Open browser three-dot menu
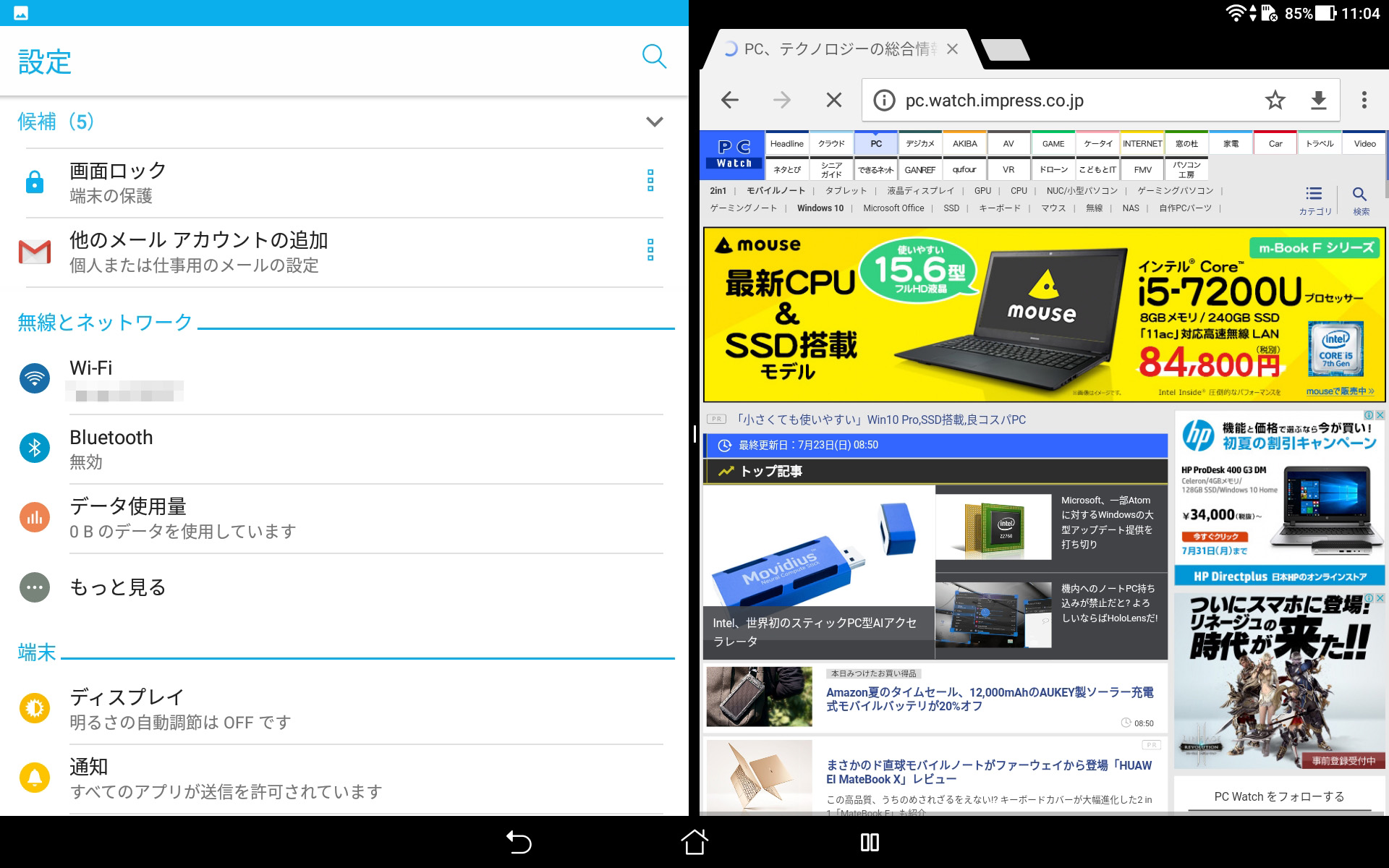Screen dimensions: 1389x868 [x=1364, y=100]
